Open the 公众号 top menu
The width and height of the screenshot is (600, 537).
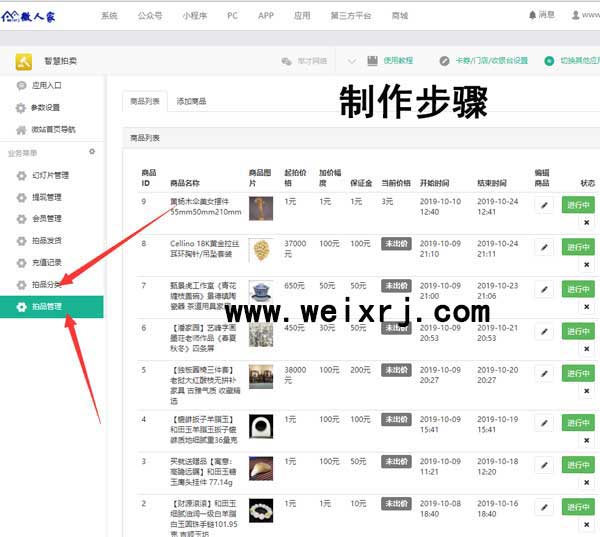point(150,16)
